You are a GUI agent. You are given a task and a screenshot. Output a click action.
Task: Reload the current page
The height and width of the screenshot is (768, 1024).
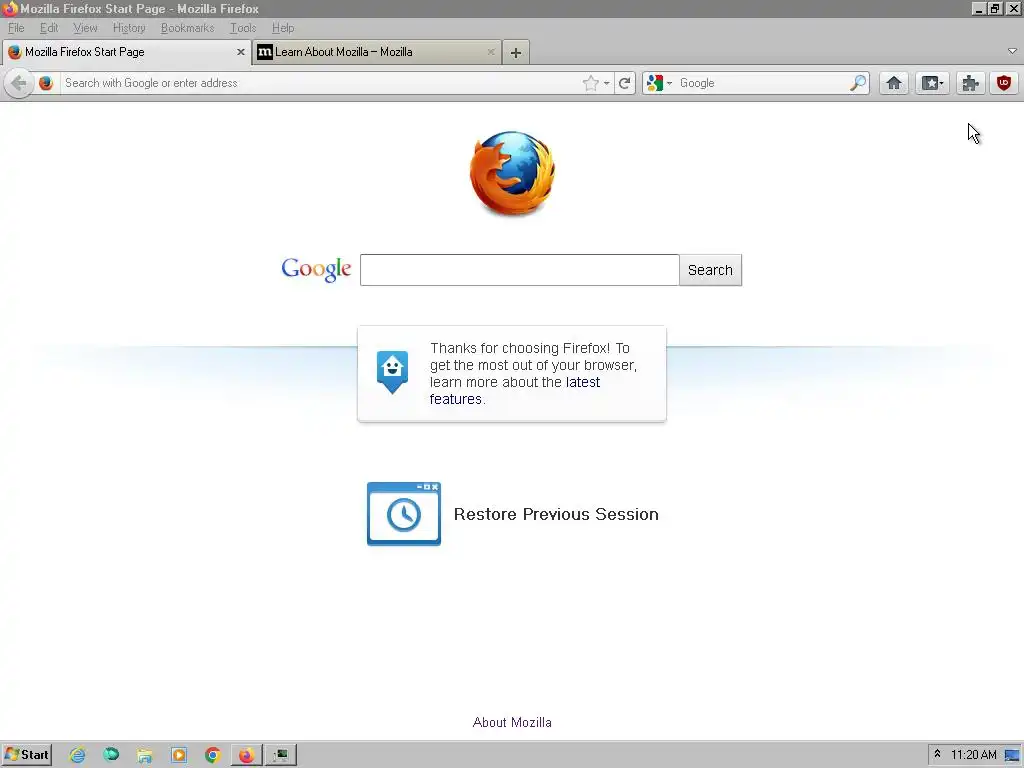pyautogui.click(x=624, y=84)
